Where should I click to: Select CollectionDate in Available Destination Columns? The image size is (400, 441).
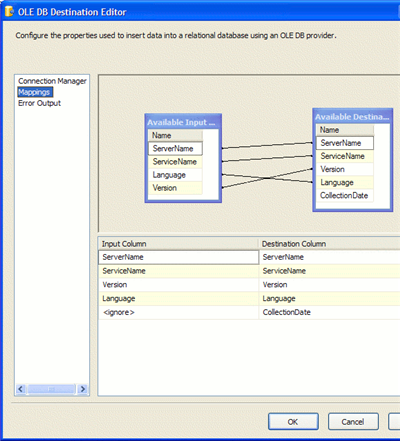tap(345, 195)
